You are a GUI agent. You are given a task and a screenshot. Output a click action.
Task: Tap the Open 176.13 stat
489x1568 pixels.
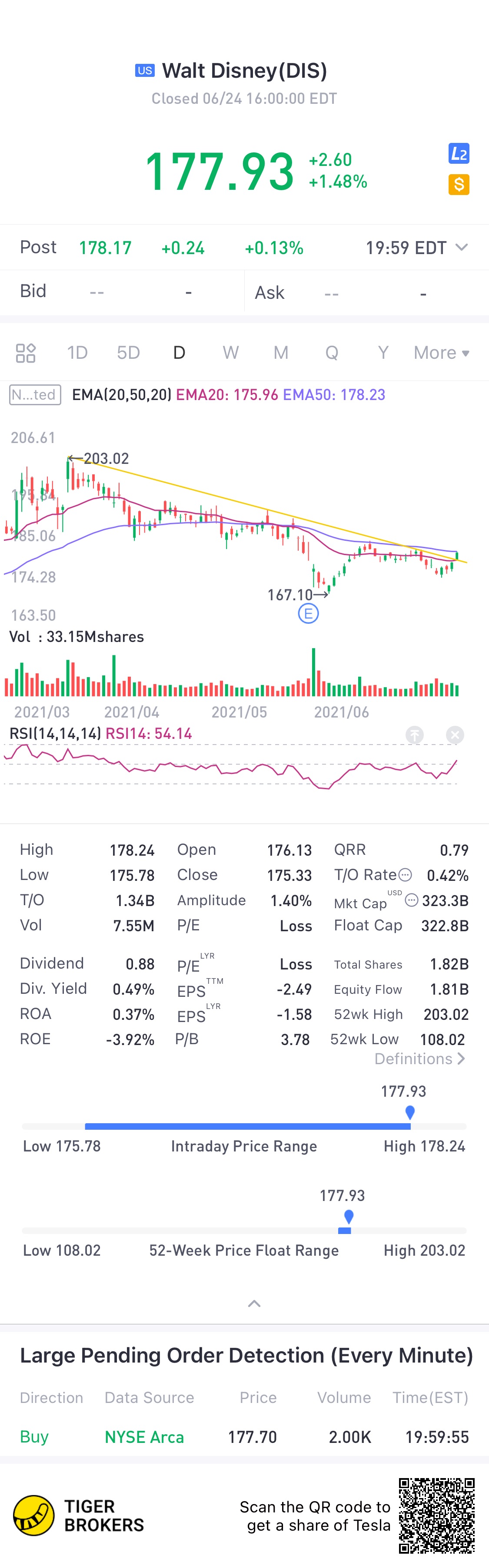(244, 850)
